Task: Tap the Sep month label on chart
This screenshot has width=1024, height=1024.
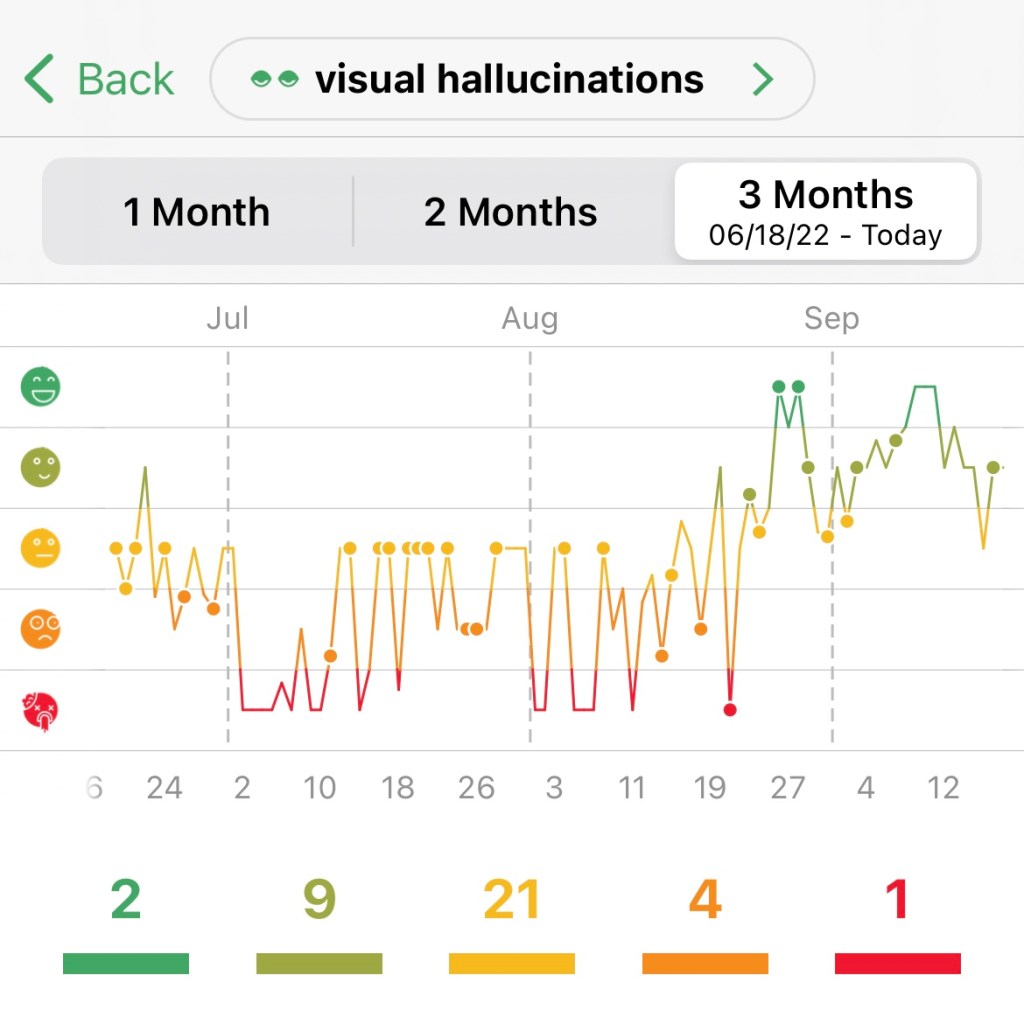Action: [831, 319]
